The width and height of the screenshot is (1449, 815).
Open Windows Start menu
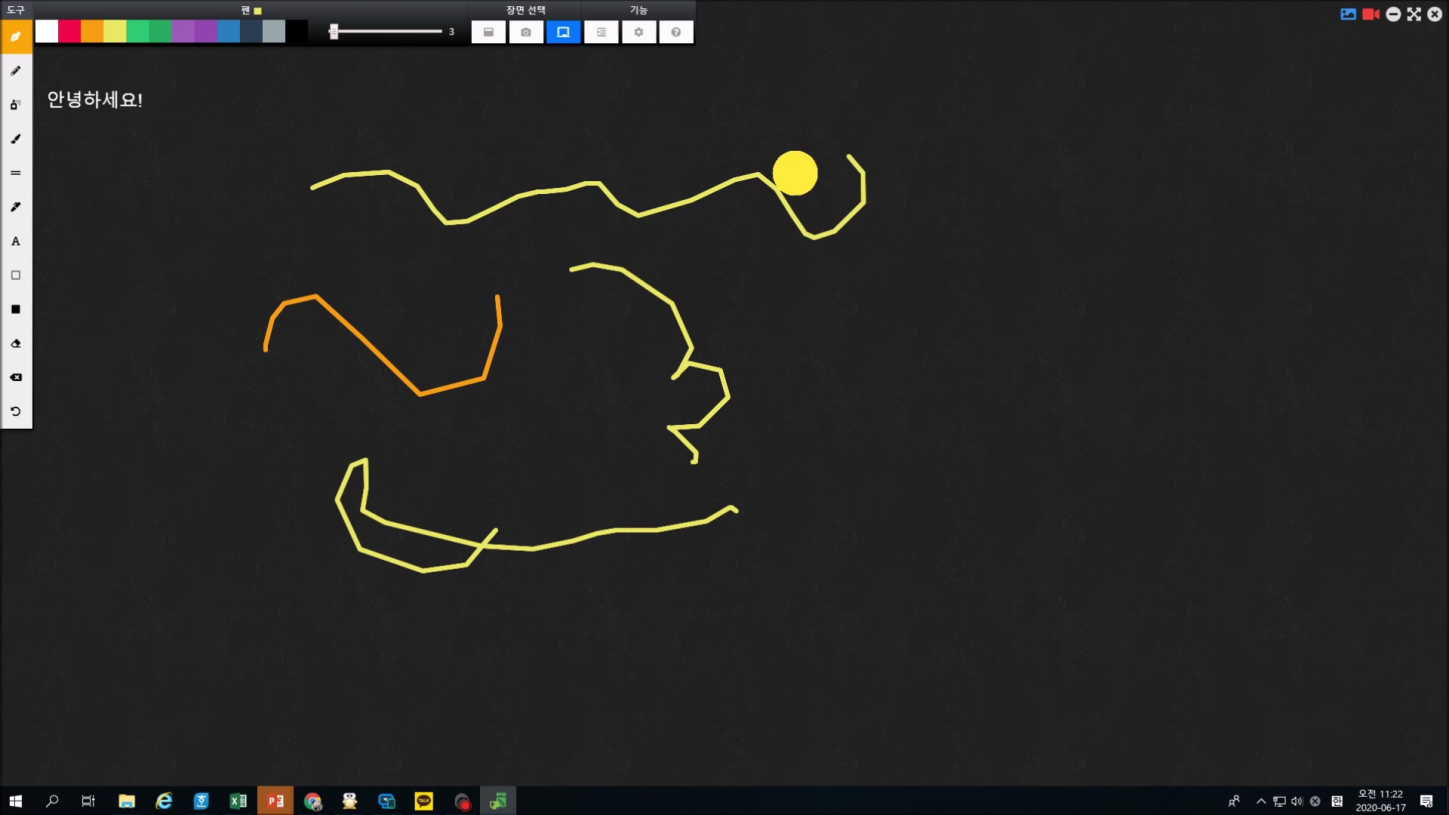(x=16, y=801)
